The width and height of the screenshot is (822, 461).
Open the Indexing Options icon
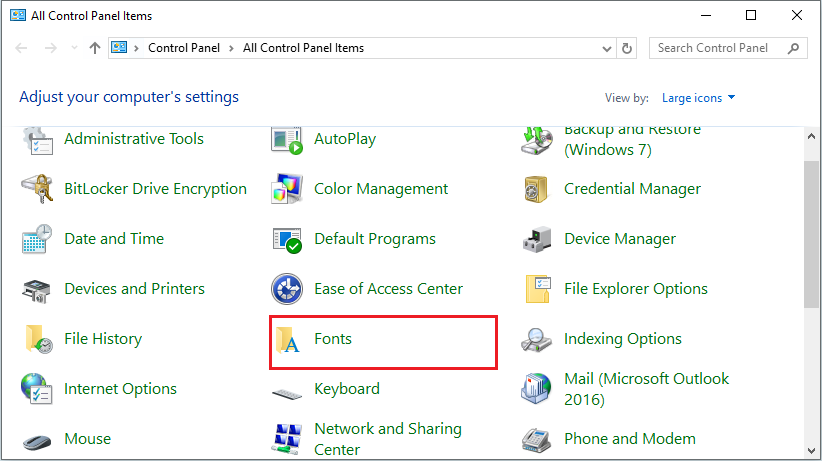[x=537, y=340]
